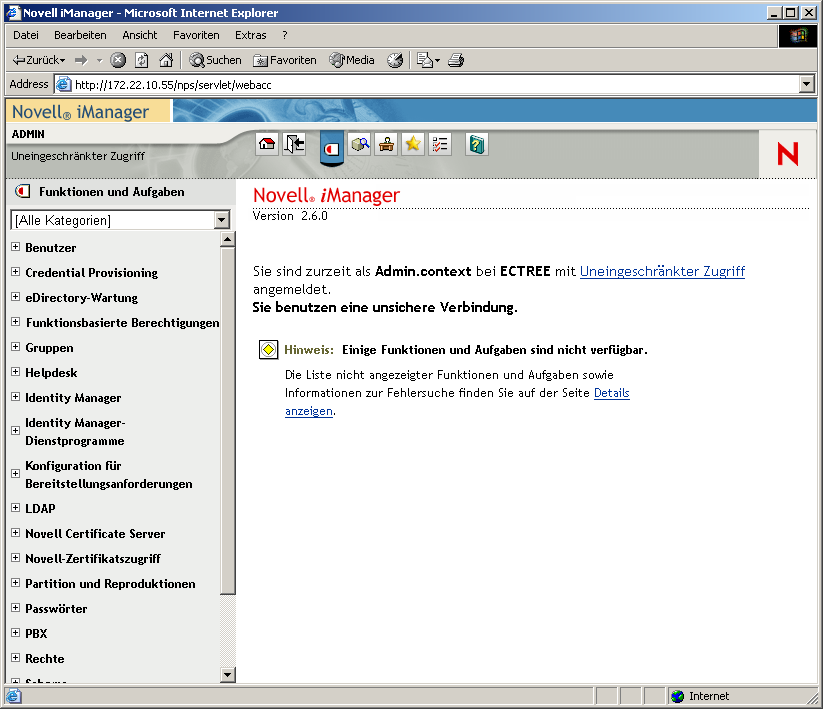
Task: Open the iManager Home view
Action: tap(266, 144)
